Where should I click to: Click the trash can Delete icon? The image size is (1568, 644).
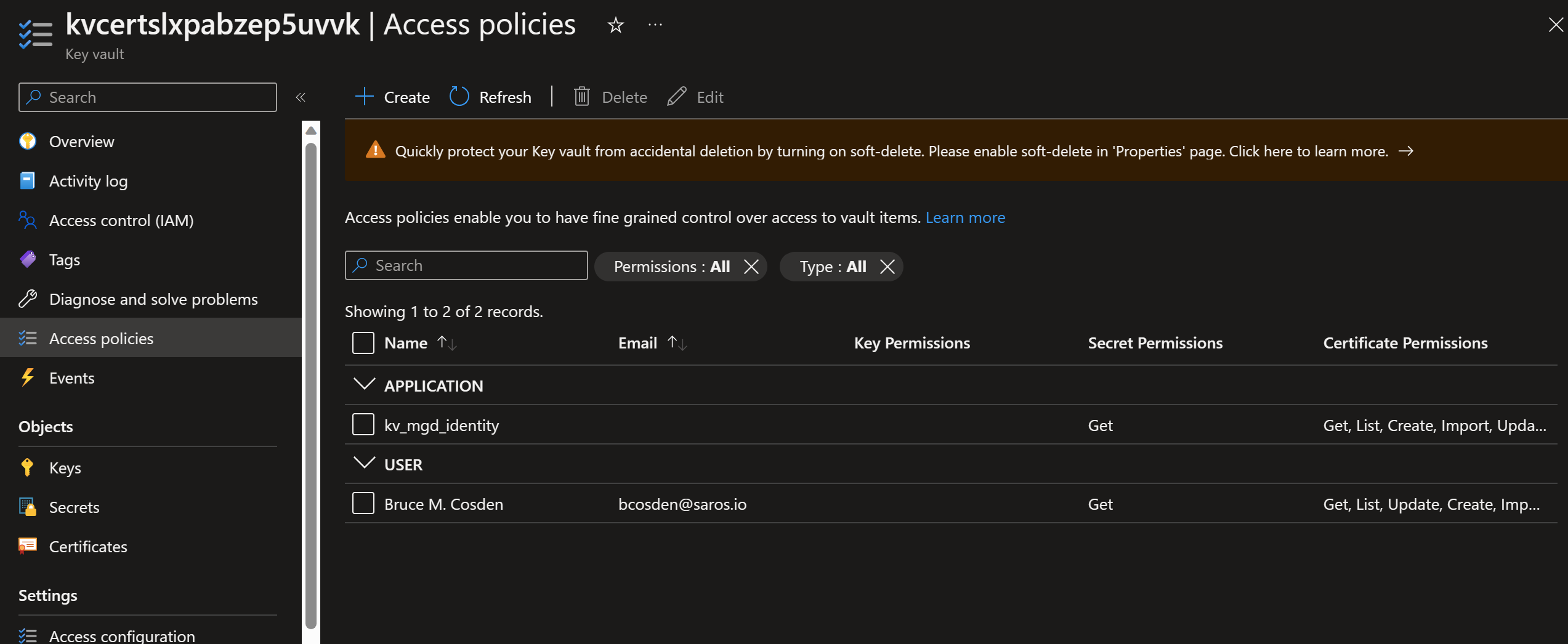pos(582,97)
